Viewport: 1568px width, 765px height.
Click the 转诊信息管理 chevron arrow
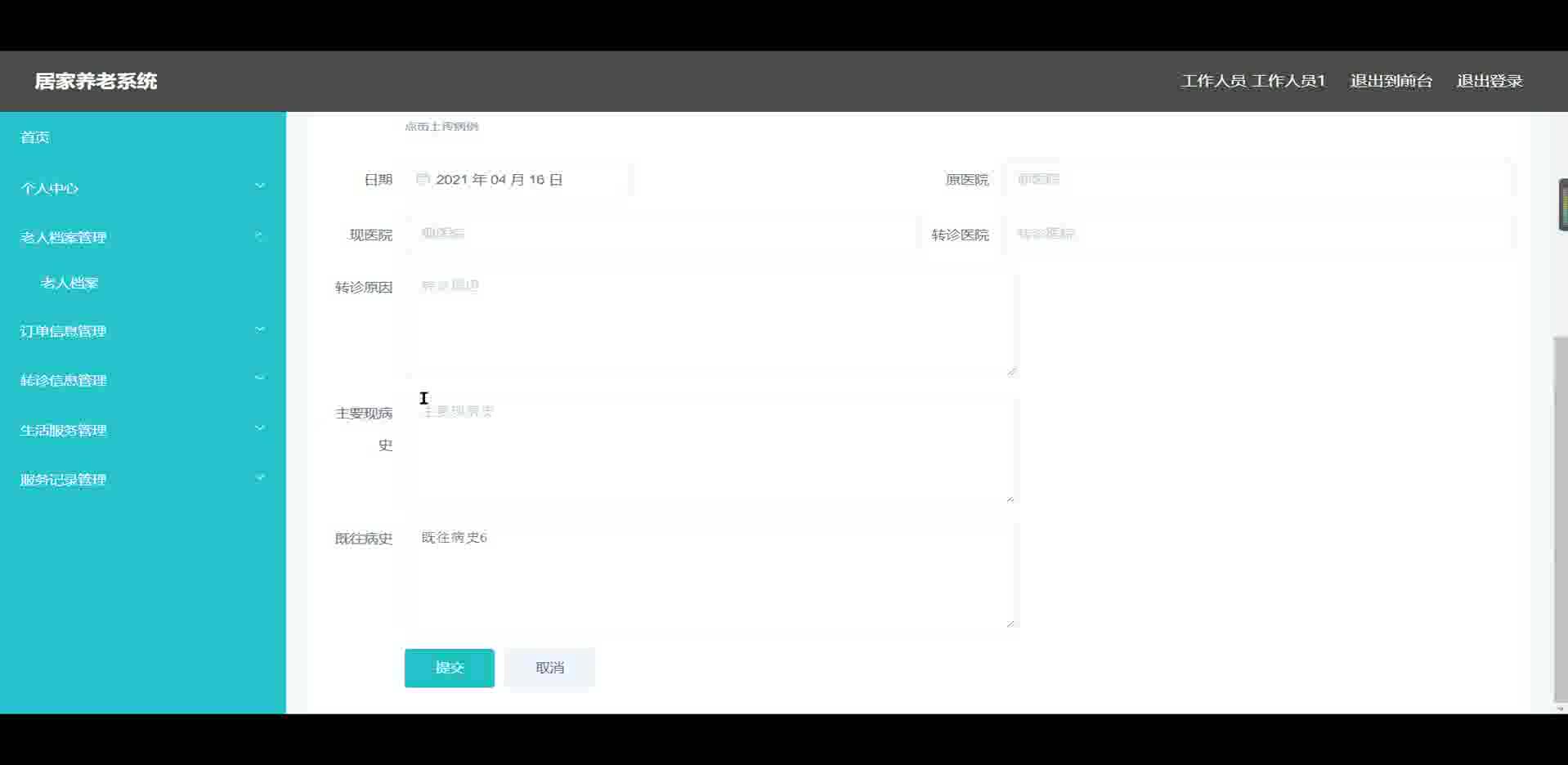[x=260, y=378]
